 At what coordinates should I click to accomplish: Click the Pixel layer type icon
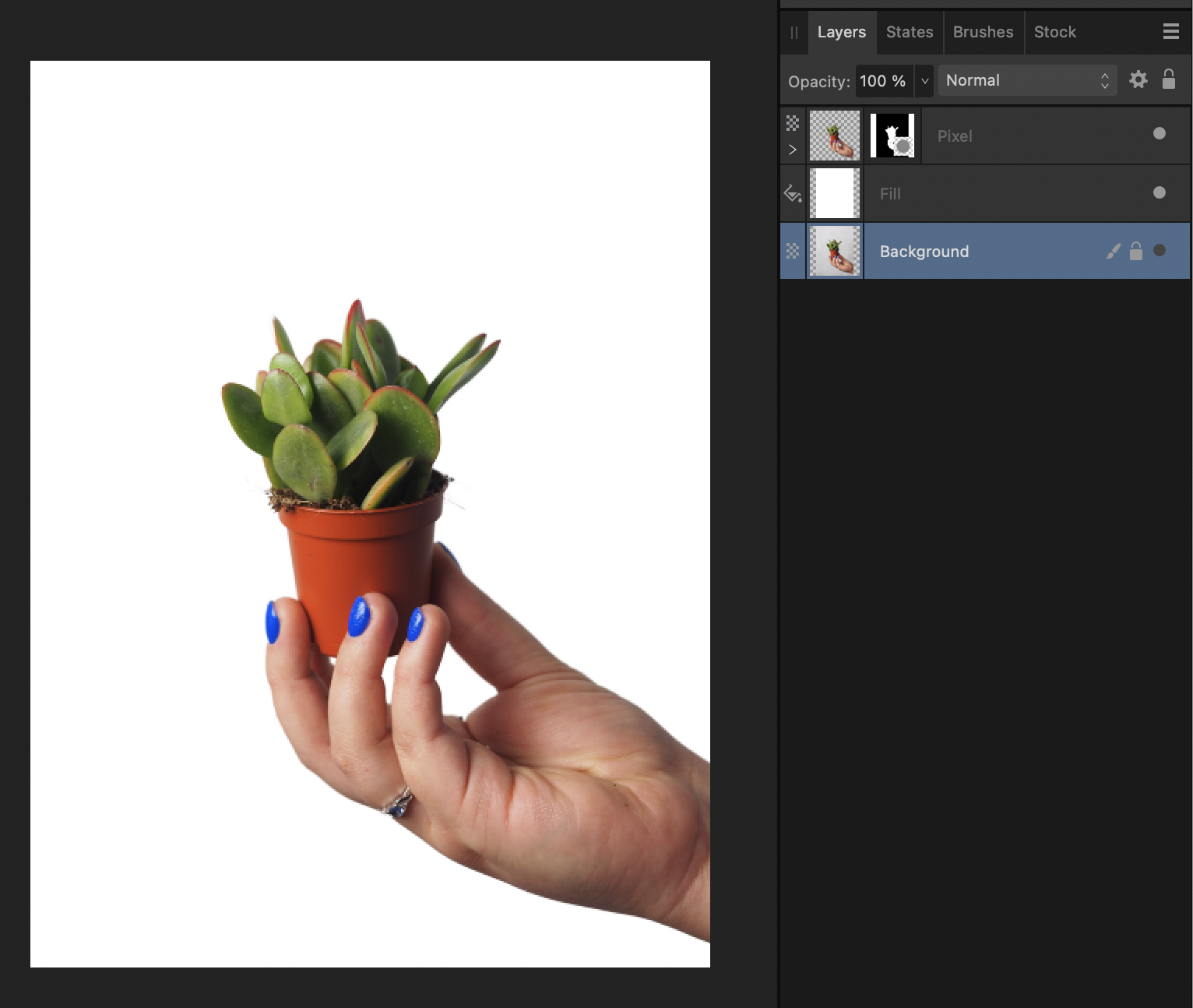click(x=793, y=123)
